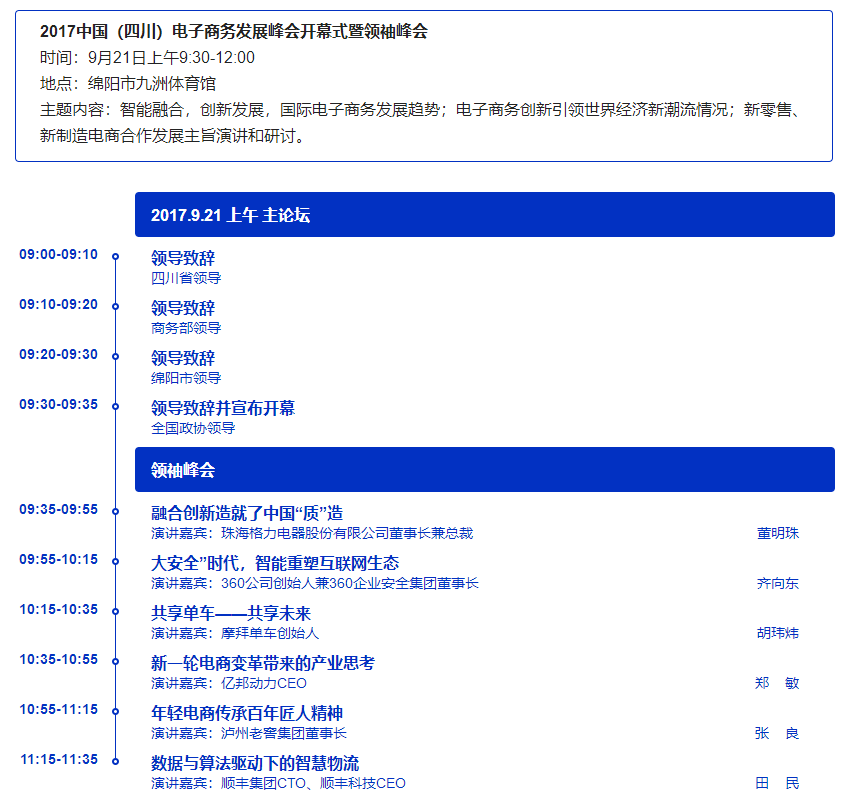Click the timeline marker for 09:35-09:55

tap(115, 511)
